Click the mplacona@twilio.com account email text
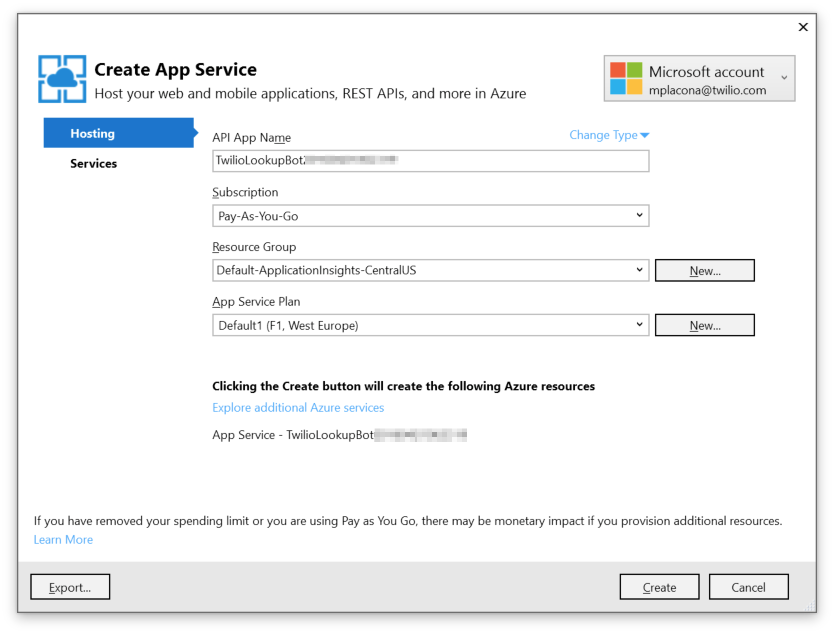Image resolution: width=834 pixels, height=634 pixels. [x=707, y=90]
